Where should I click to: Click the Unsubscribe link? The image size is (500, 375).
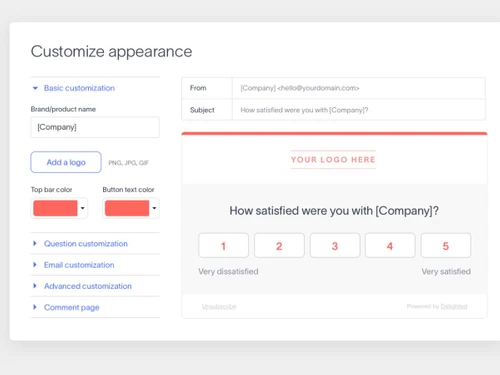point(219,306)
